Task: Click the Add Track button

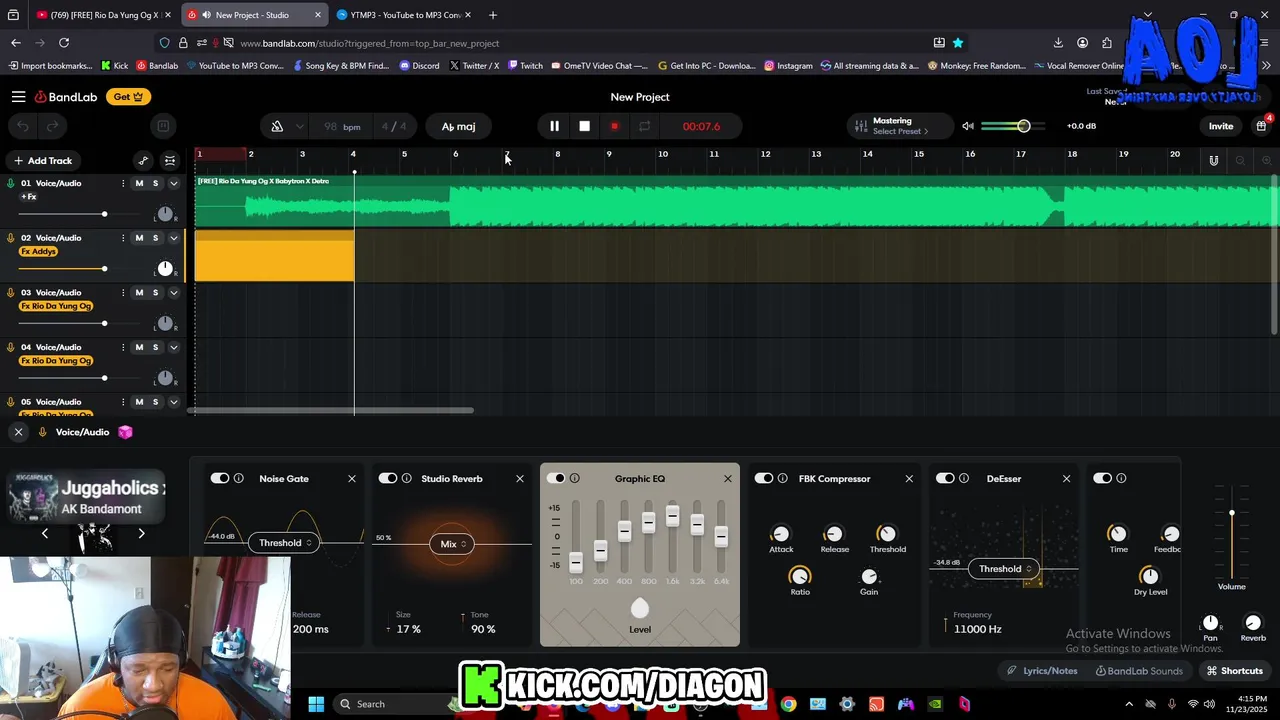Action: pos(42,161)
